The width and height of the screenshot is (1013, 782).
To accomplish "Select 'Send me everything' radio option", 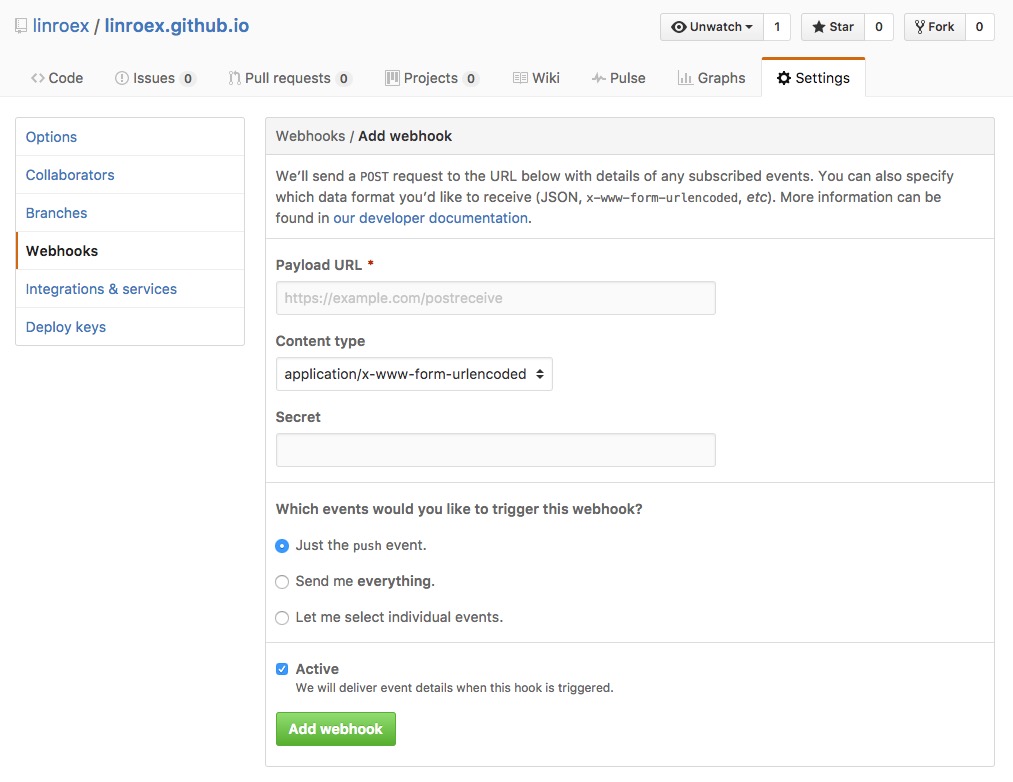I will pos(282,582).
